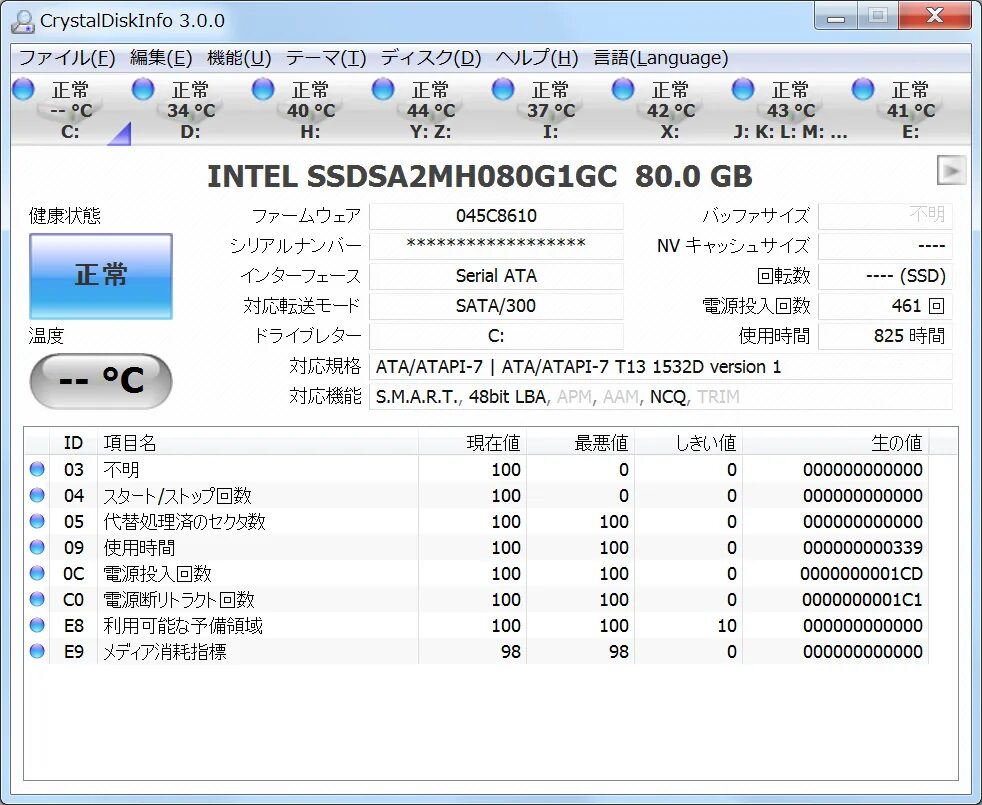Select the X: drive status orb
Image resolution: width=982 pixels, height=805 pixels.
point(623,90)
